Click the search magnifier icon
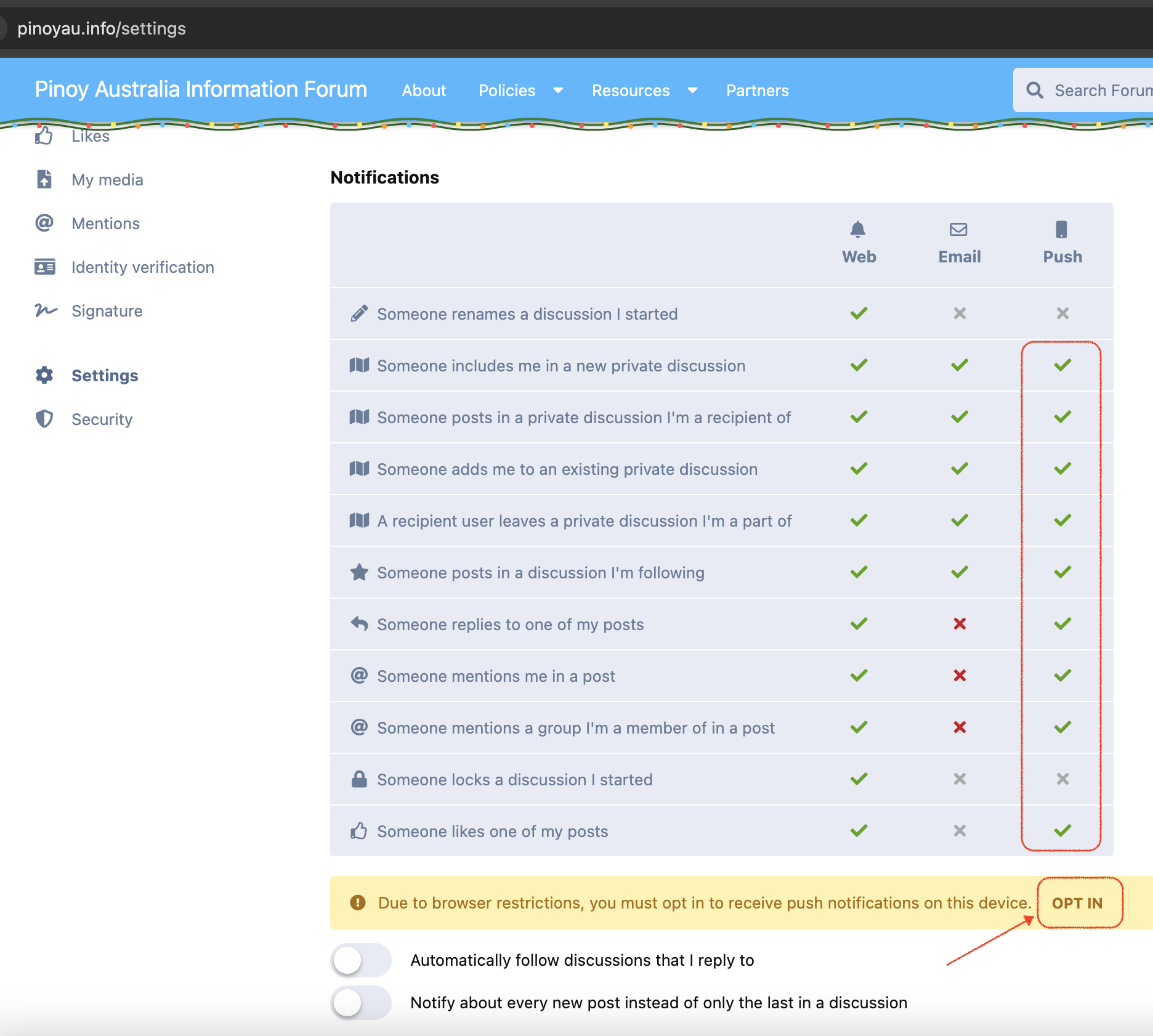 tap(1035, 91)
